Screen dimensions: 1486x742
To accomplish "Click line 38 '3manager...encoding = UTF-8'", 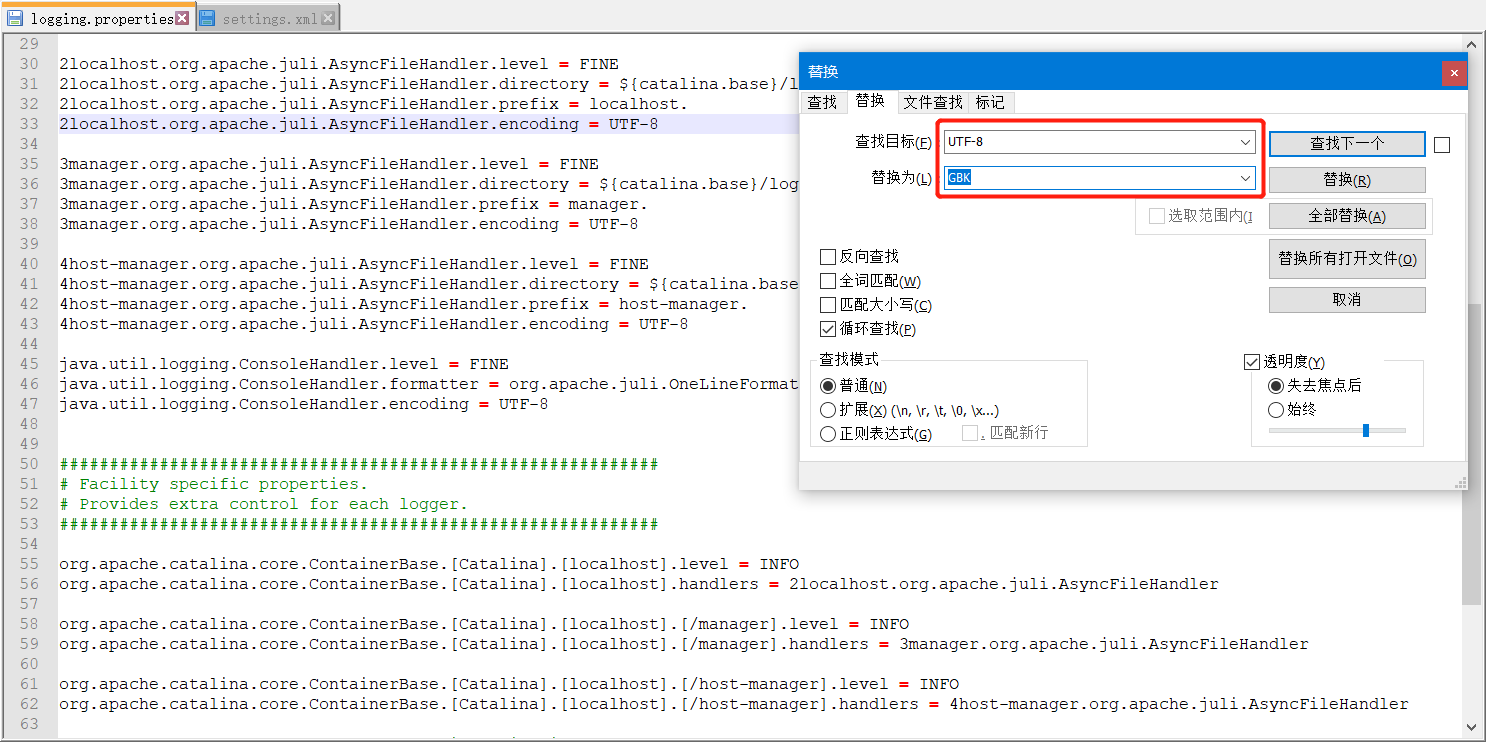I will coord(348,224).
